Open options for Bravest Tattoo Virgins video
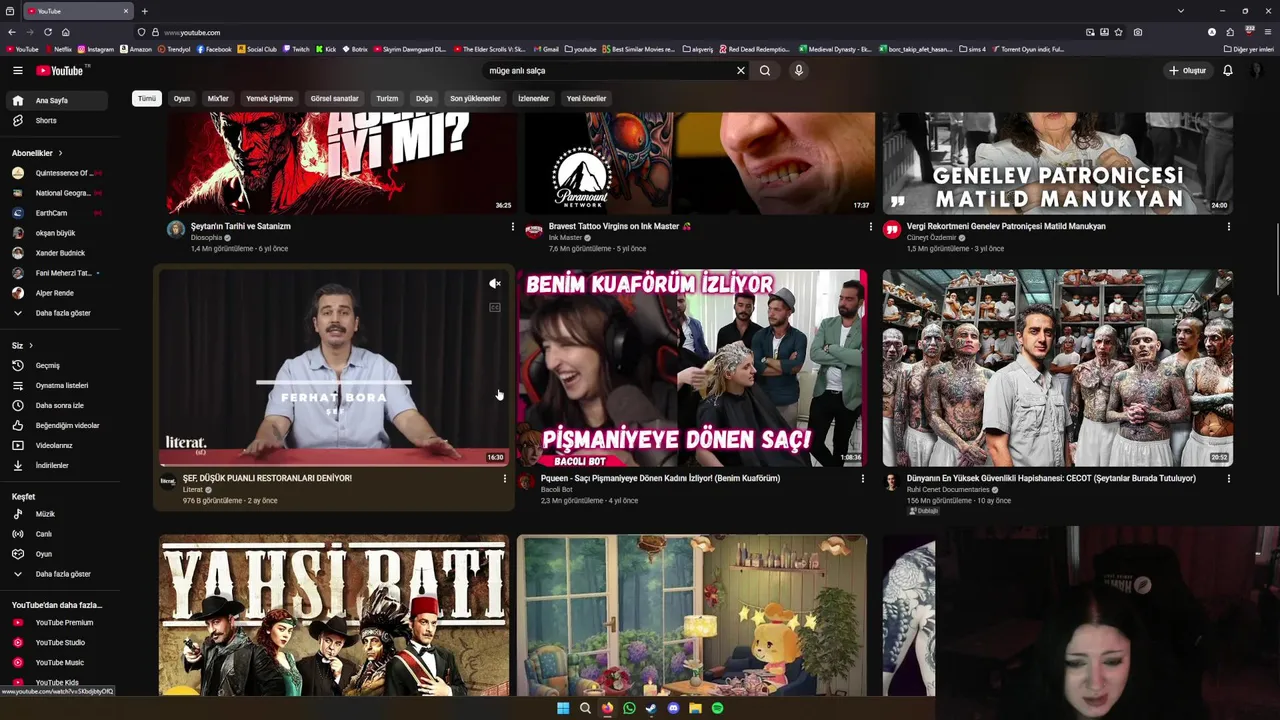Image resolution: width=1280 pixels, height=720 pixels. pyautogui.click(x=871, y=227)
